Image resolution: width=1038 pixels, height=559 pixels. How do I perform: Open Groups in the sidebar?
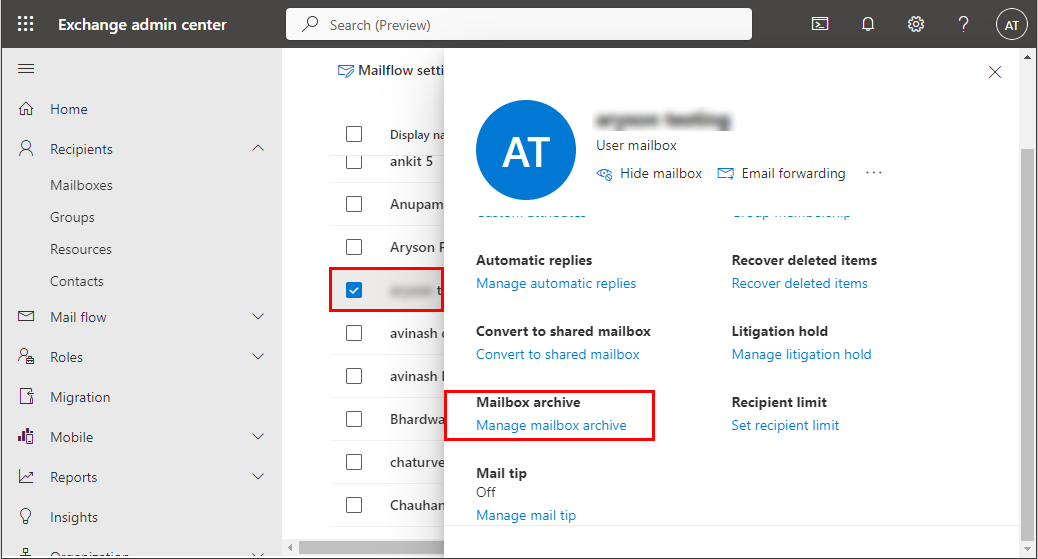tap(72, 217)
